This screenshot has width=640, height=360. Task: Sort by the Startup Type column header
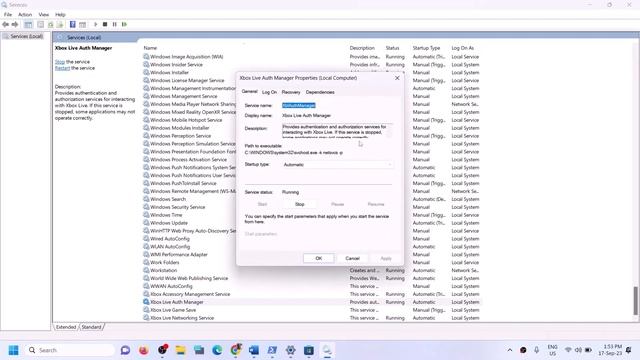coord(426,48)
